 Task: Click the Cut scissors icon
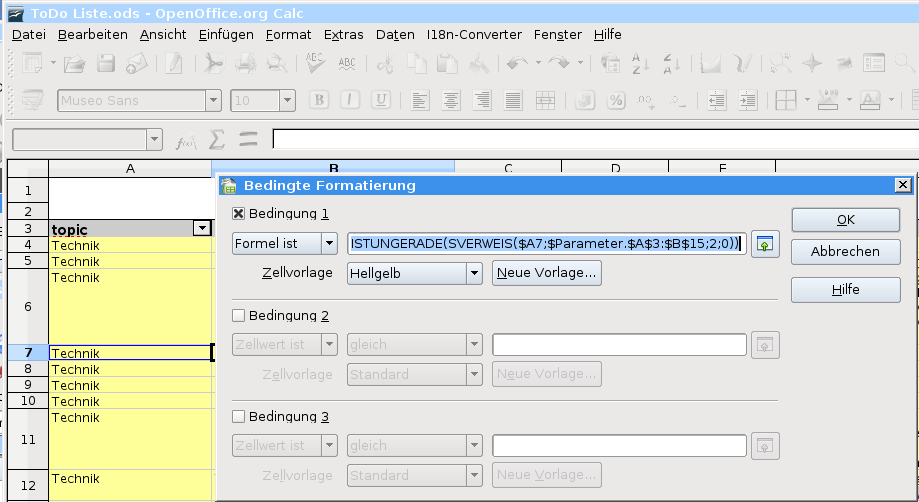tap(385, 63)
